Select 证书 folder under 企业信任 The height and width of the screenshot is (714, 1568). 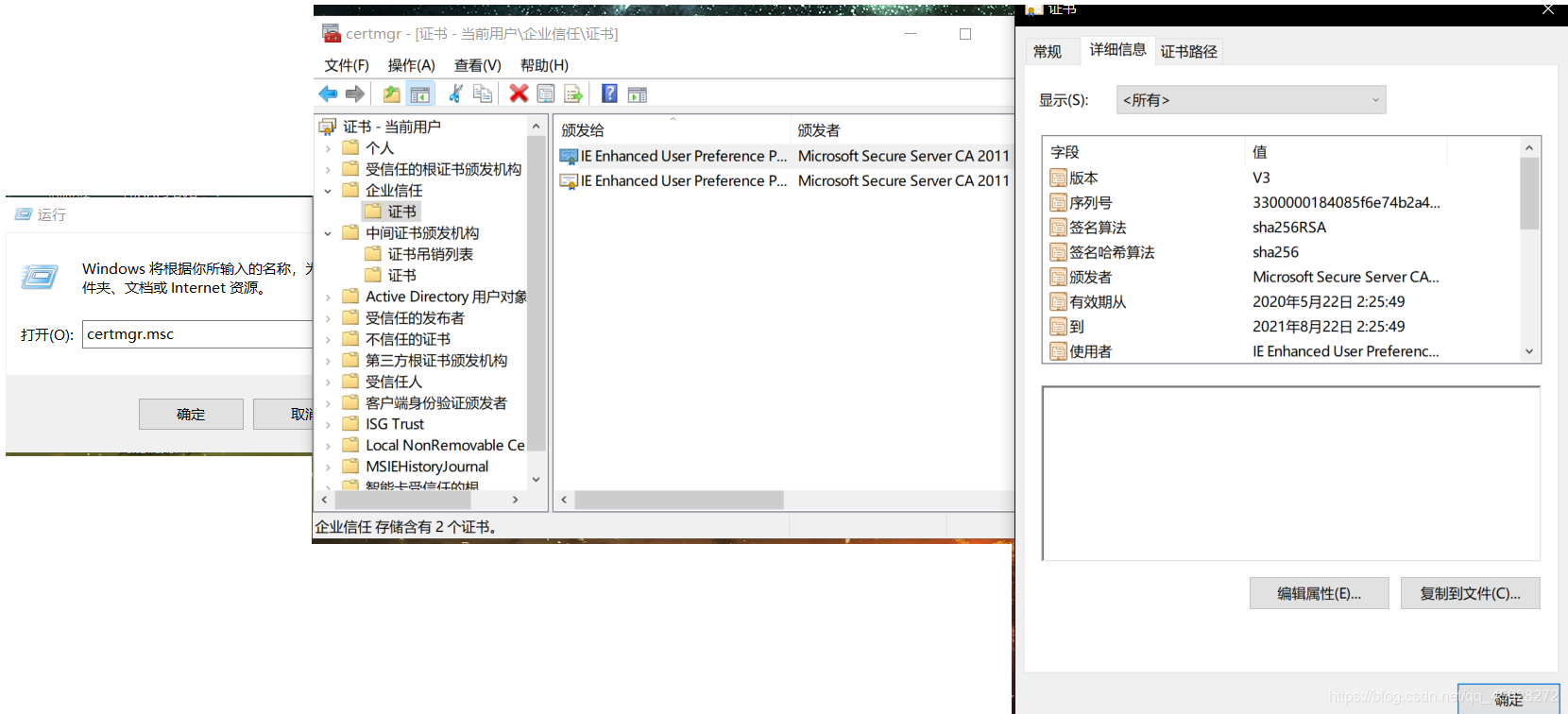point(392,212)
